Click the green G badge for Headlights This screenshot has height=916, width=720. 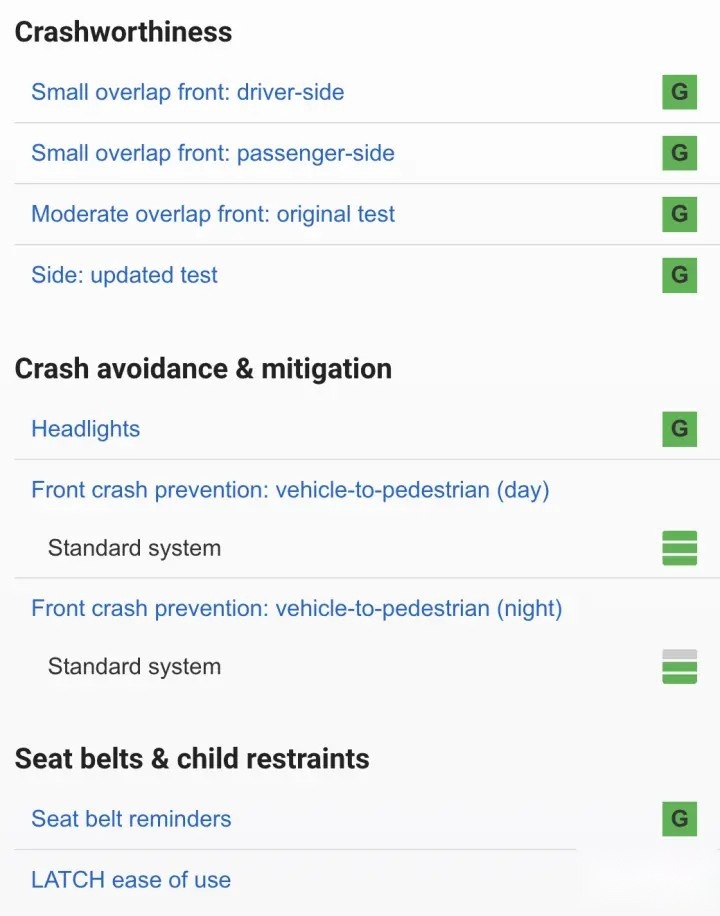click(679, 429)
